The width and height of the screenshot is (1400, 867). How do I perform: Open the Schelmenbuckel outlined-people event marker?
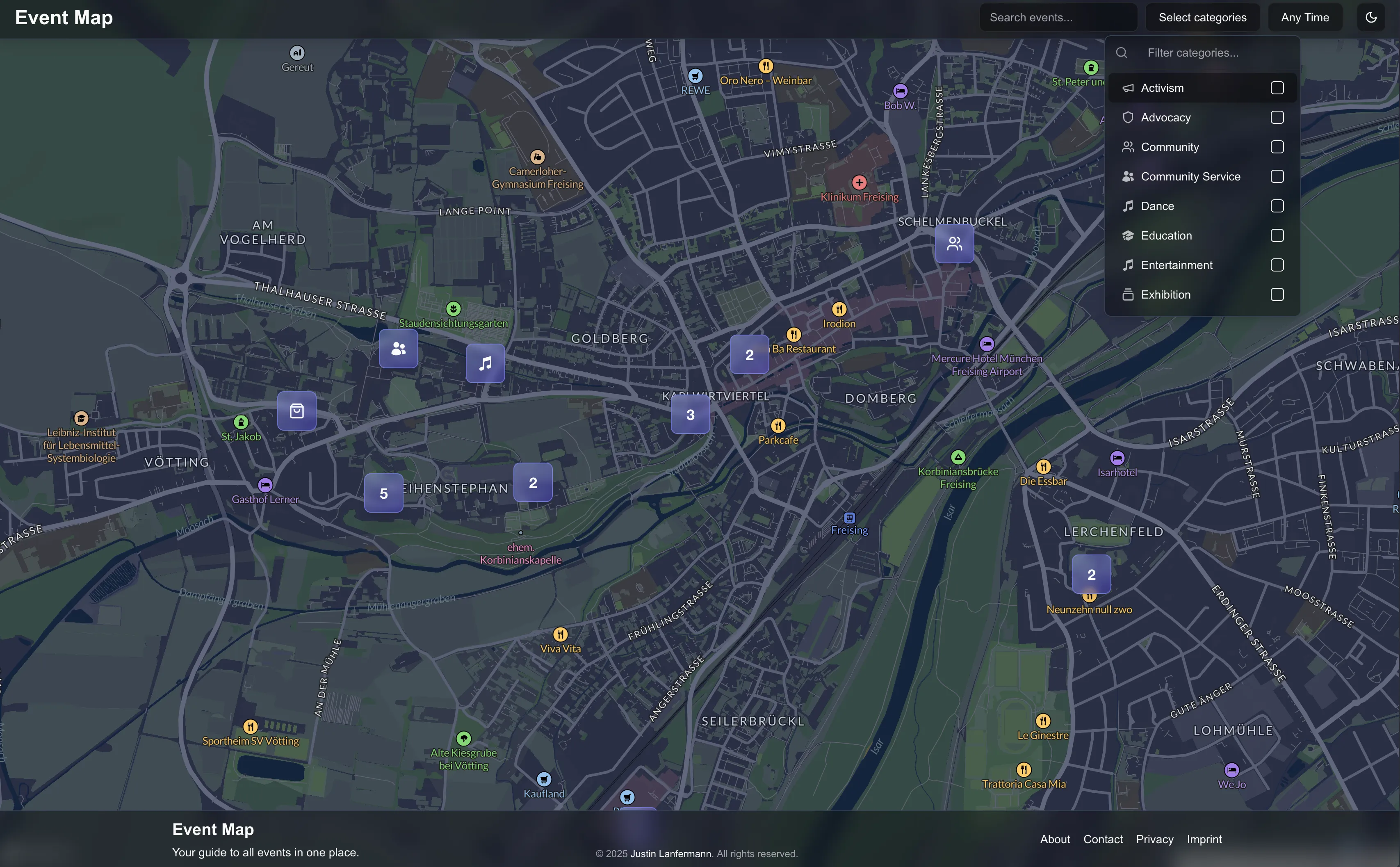(954, 244)
